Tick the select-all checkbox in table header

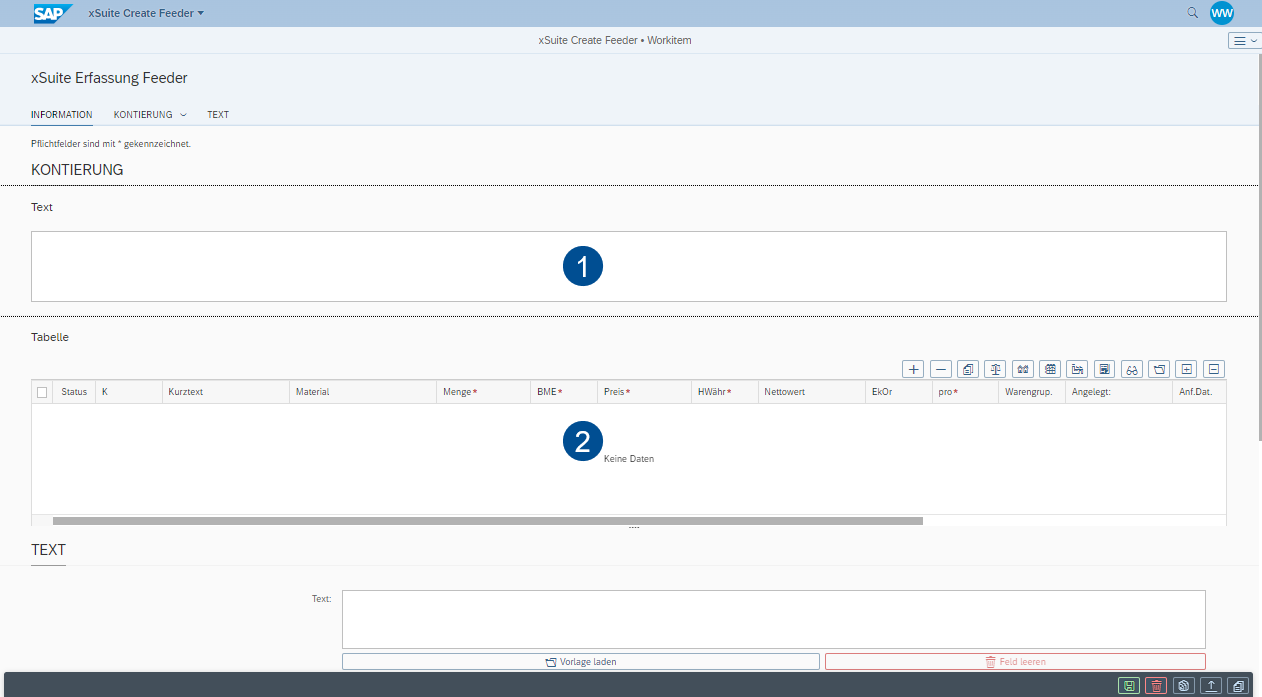tap(42, 392)
